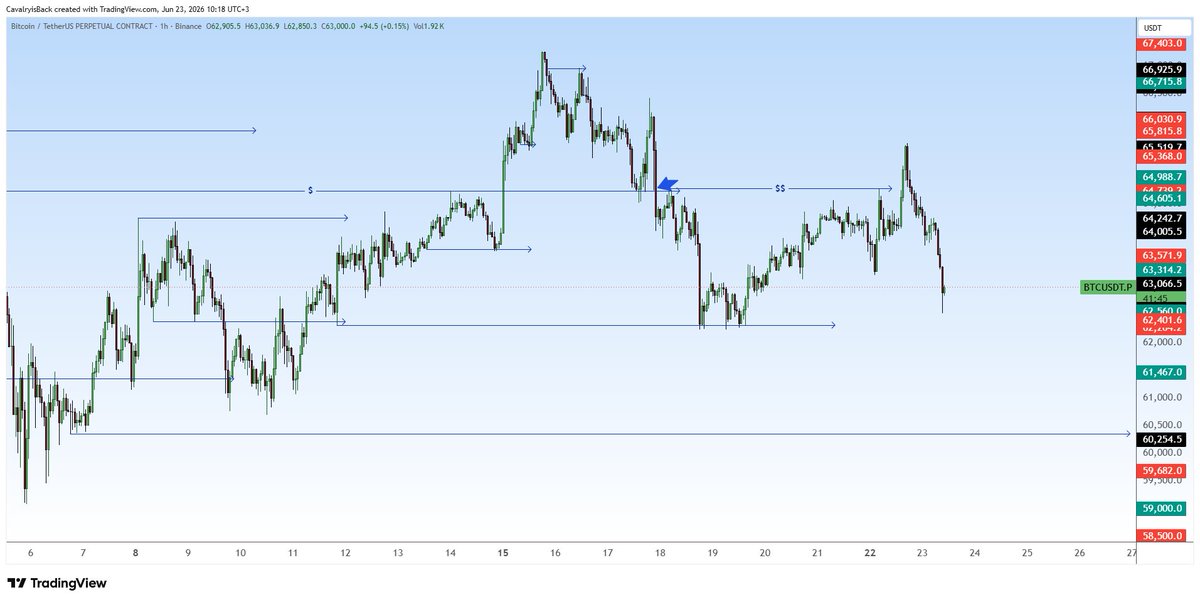Select the 64,605.1 green price label
Viewport: 1200px width, 602px height.
(x=1163, y=198)
